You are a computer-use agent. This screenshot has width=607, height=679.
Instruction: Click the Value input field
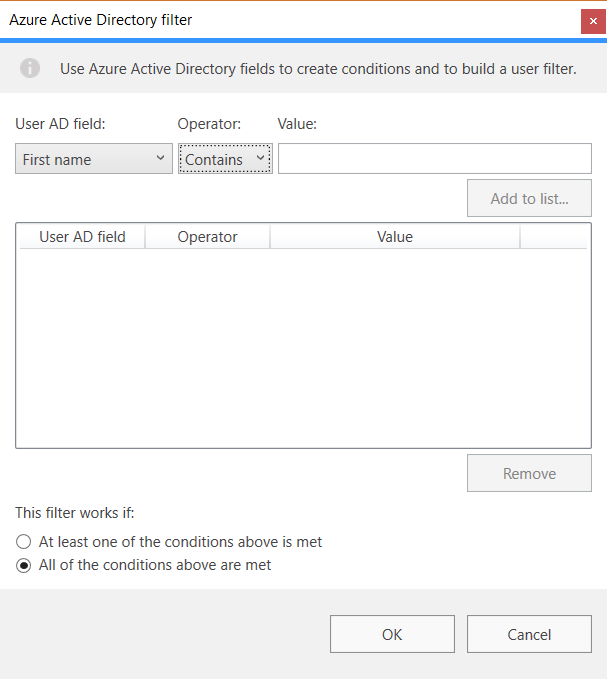point(435,158)
